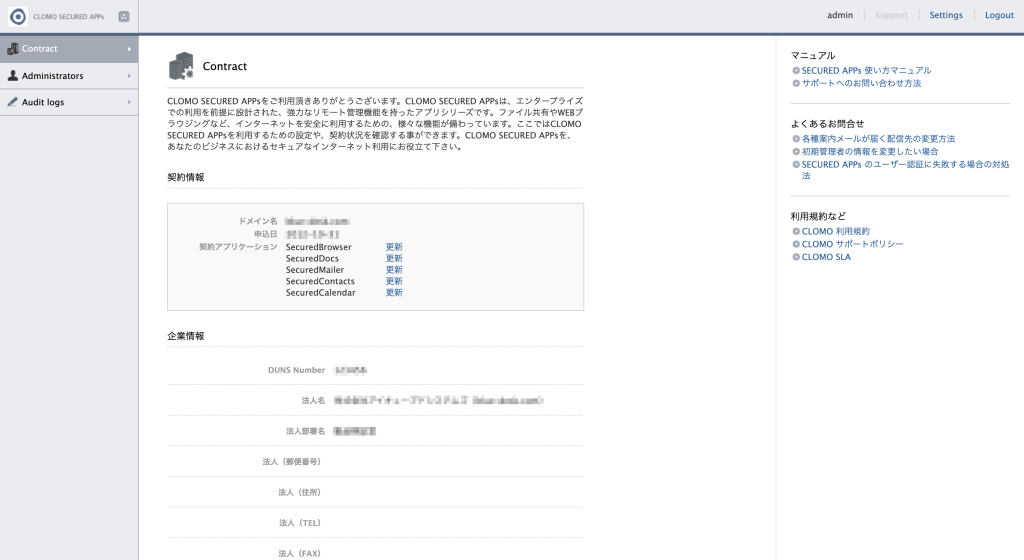This screenshot has width=1024, height=560.
Task: Click bullet icon beside CLOMO 利用規約
Action: click(796, 231)
